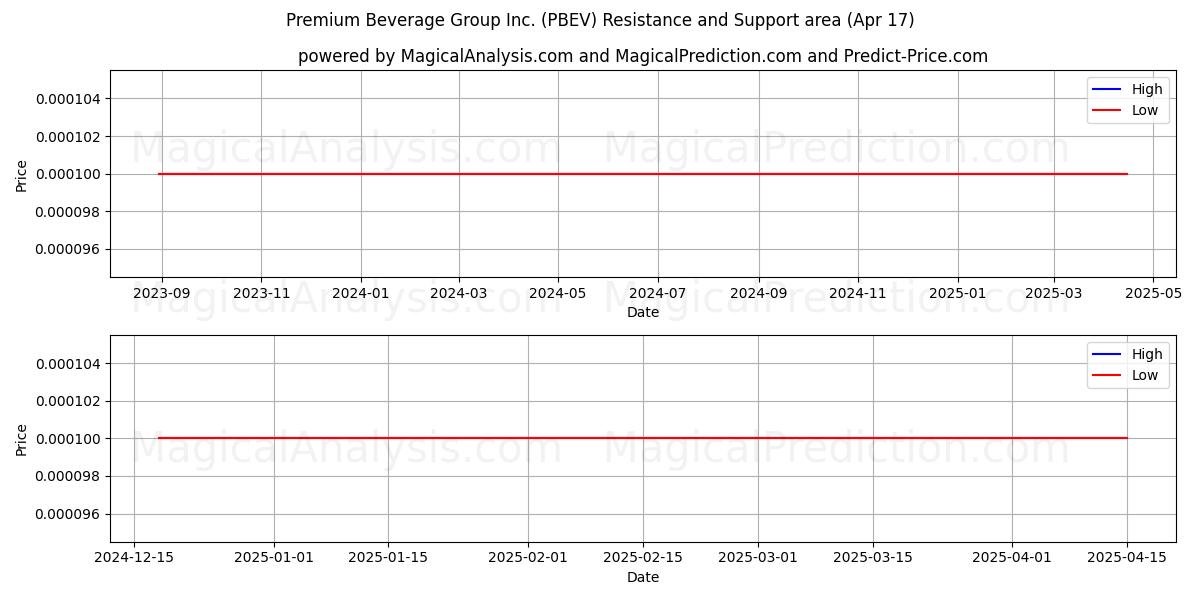
Task: Click the 2025-02-01 date tick label
Action: 528,560
